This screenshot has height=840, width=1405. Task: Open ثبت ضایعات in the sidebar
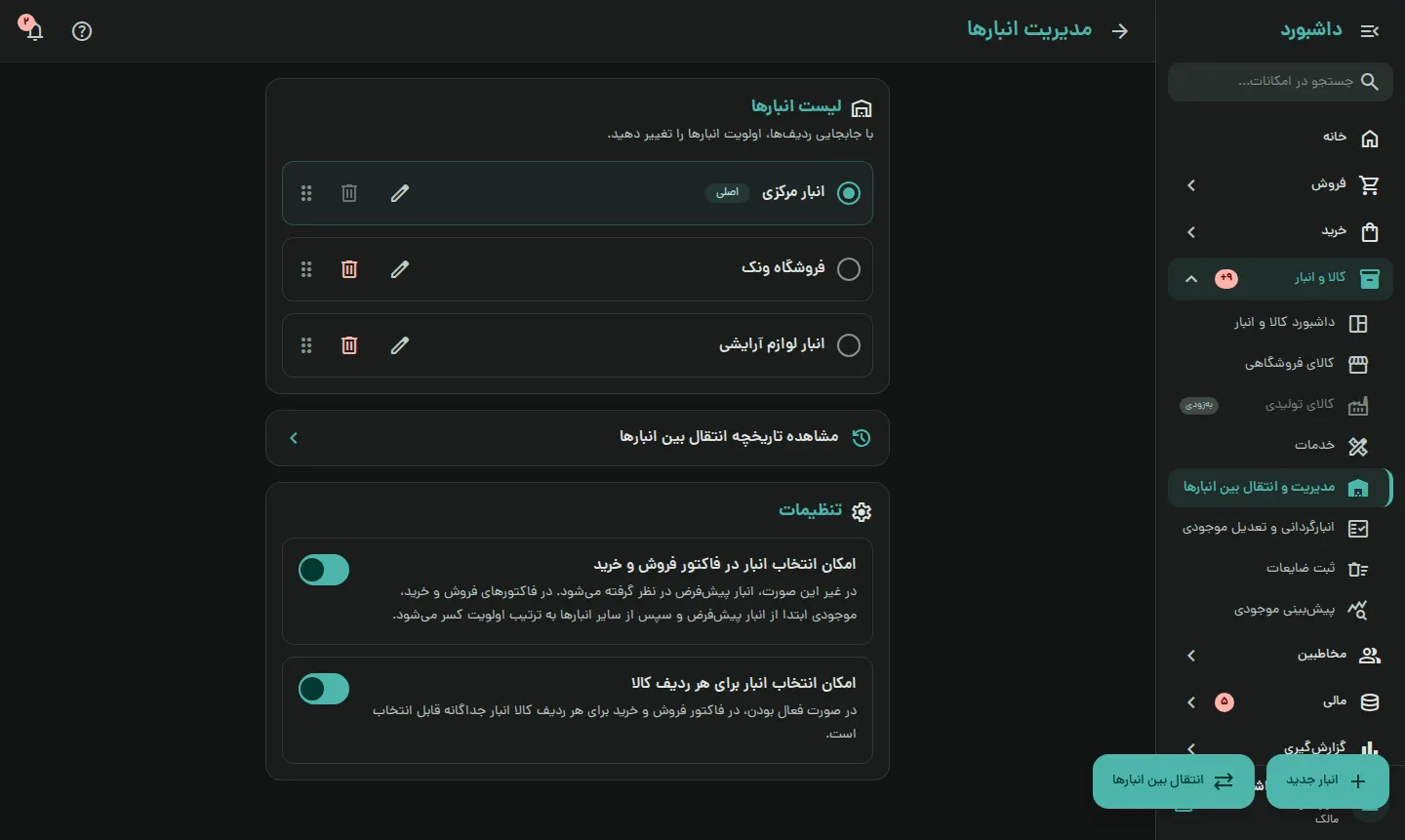click(1280, 569)
